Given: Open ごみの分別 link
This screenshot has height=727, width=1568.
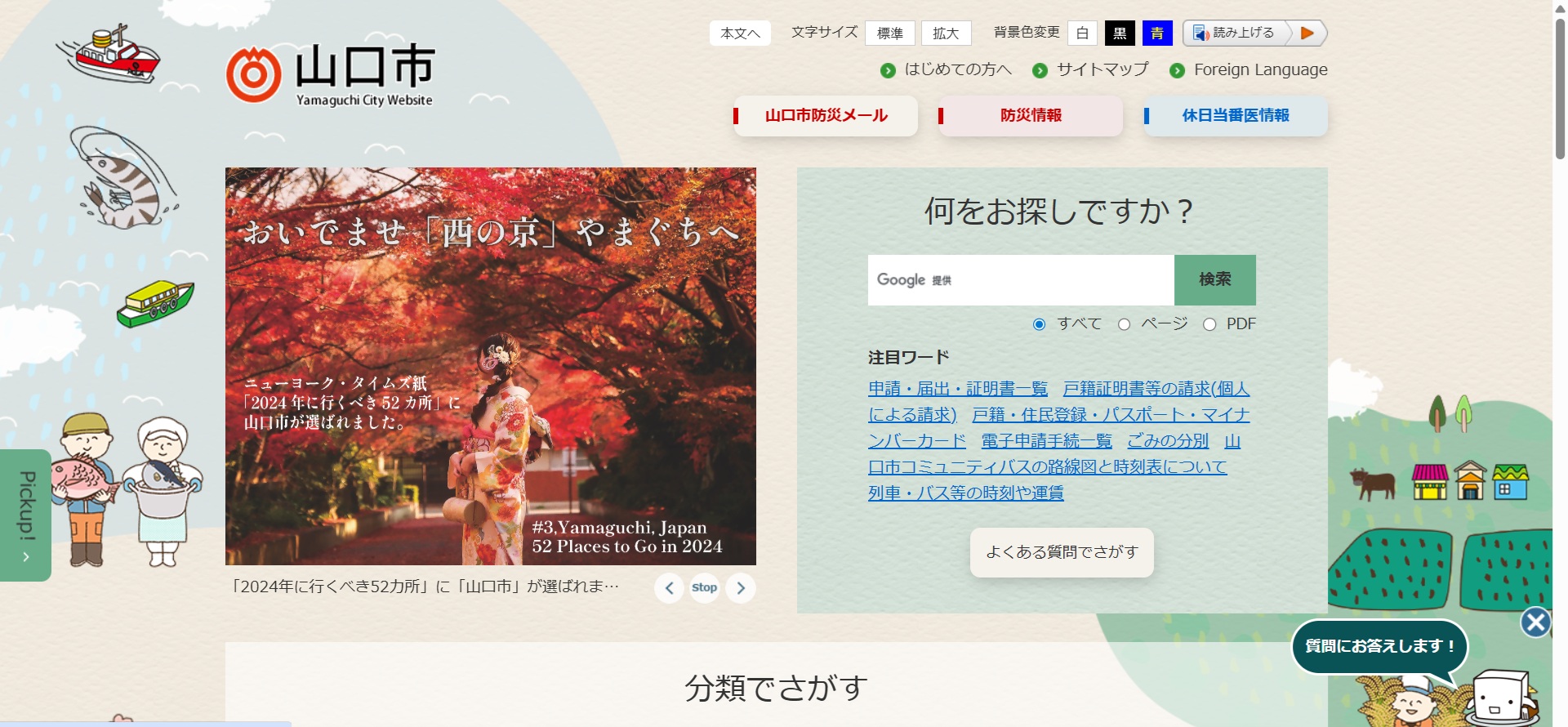Looking at the screenshot, I should tap(1168, 441).
